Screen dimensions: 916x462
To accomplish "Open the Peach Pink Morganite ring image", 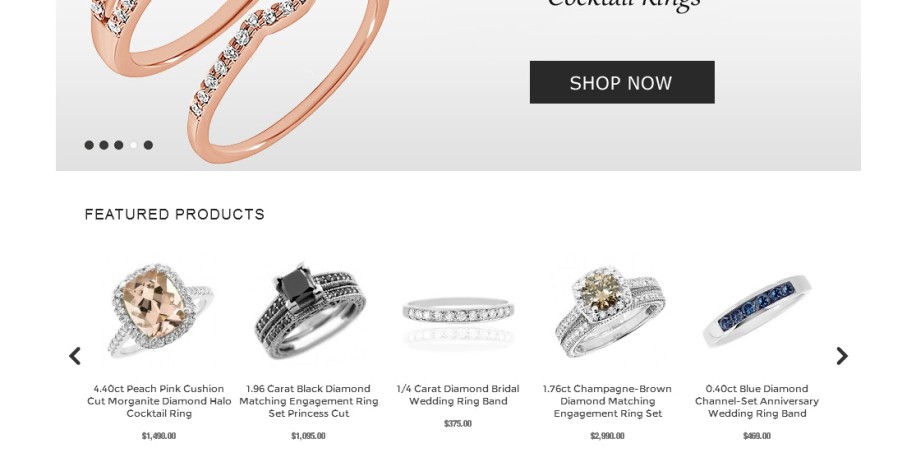I will coord(159,311).
